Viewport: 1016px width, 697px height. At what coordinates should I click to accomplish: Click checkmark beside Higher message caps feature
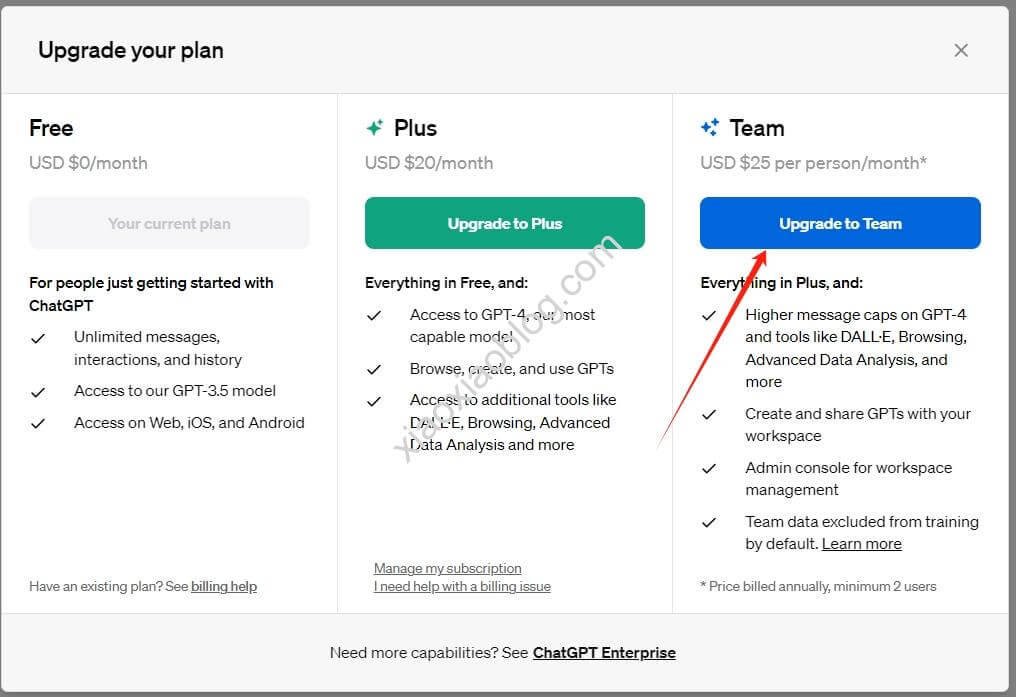coord(709,316)
